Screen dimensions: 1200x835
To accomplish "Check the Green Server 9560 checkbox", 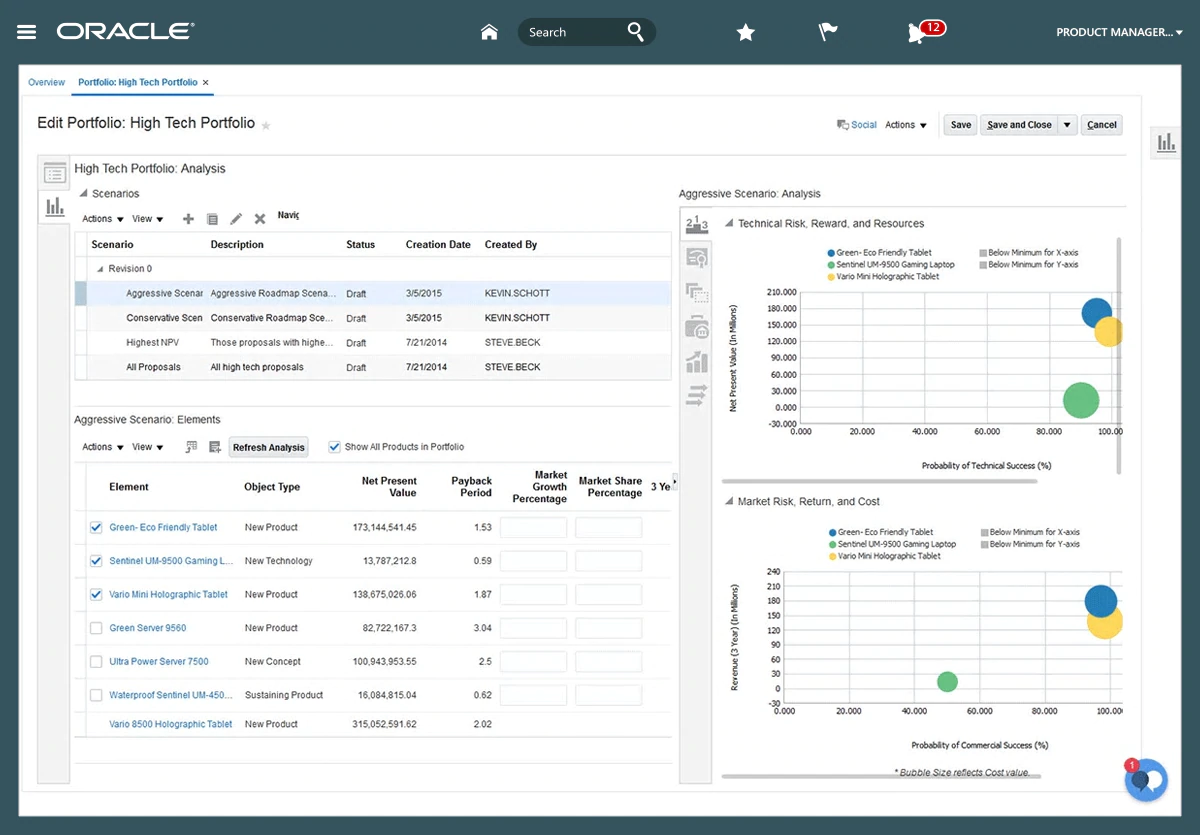I will 96,628.
